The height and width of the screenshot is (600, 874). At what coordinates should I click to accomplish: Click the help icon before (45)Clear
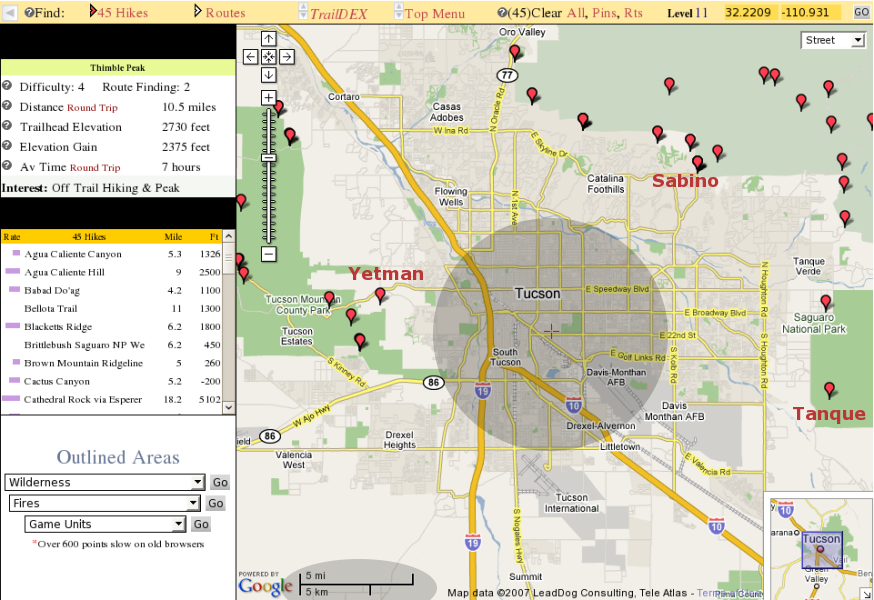tap(502, 12)
